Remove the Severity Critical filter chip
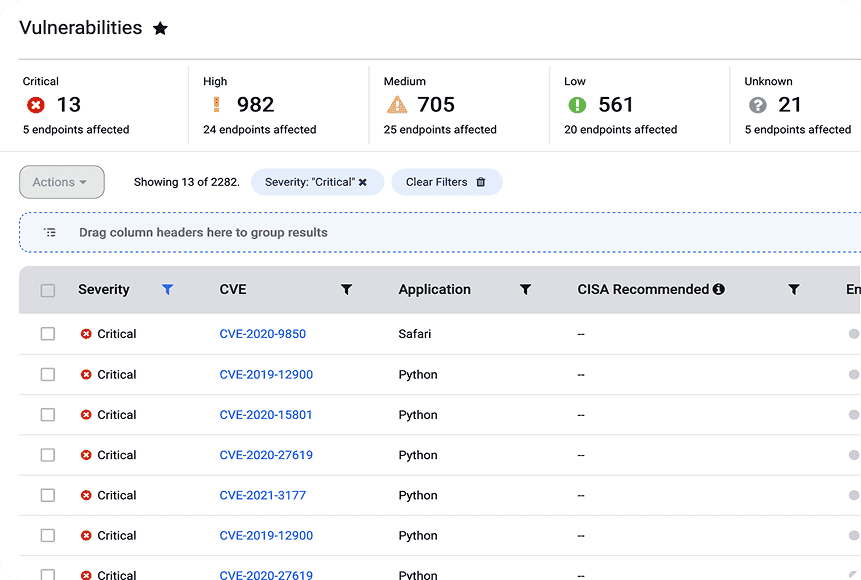Image resolution: width=861 pixels, height=580 pixels. pyautogui.click(x=365, y=182)
